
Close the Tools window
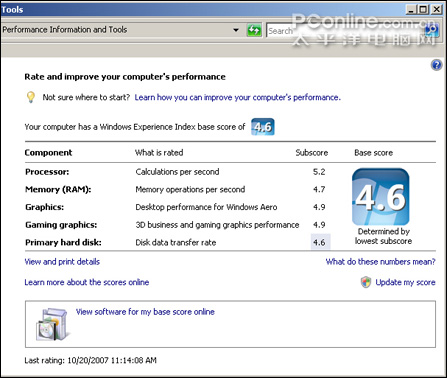436,9
